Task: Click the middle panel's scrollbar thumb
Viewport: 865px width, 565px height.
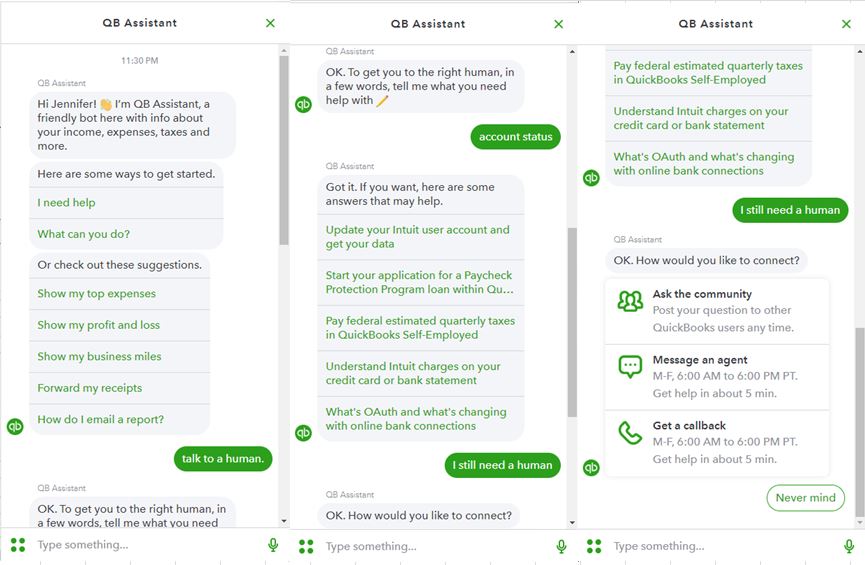Action: [x=572, y=320]
